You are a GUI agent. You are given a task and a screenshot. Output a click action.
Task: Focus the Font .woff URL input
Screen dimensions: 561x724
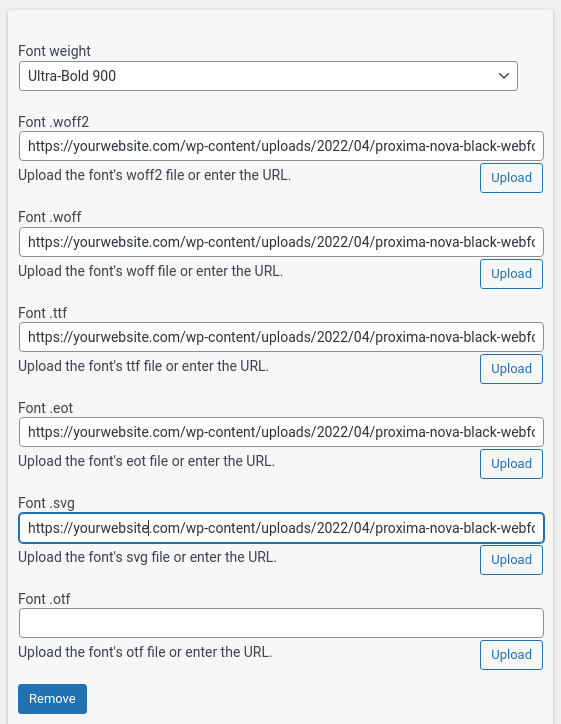click(281, 242)
